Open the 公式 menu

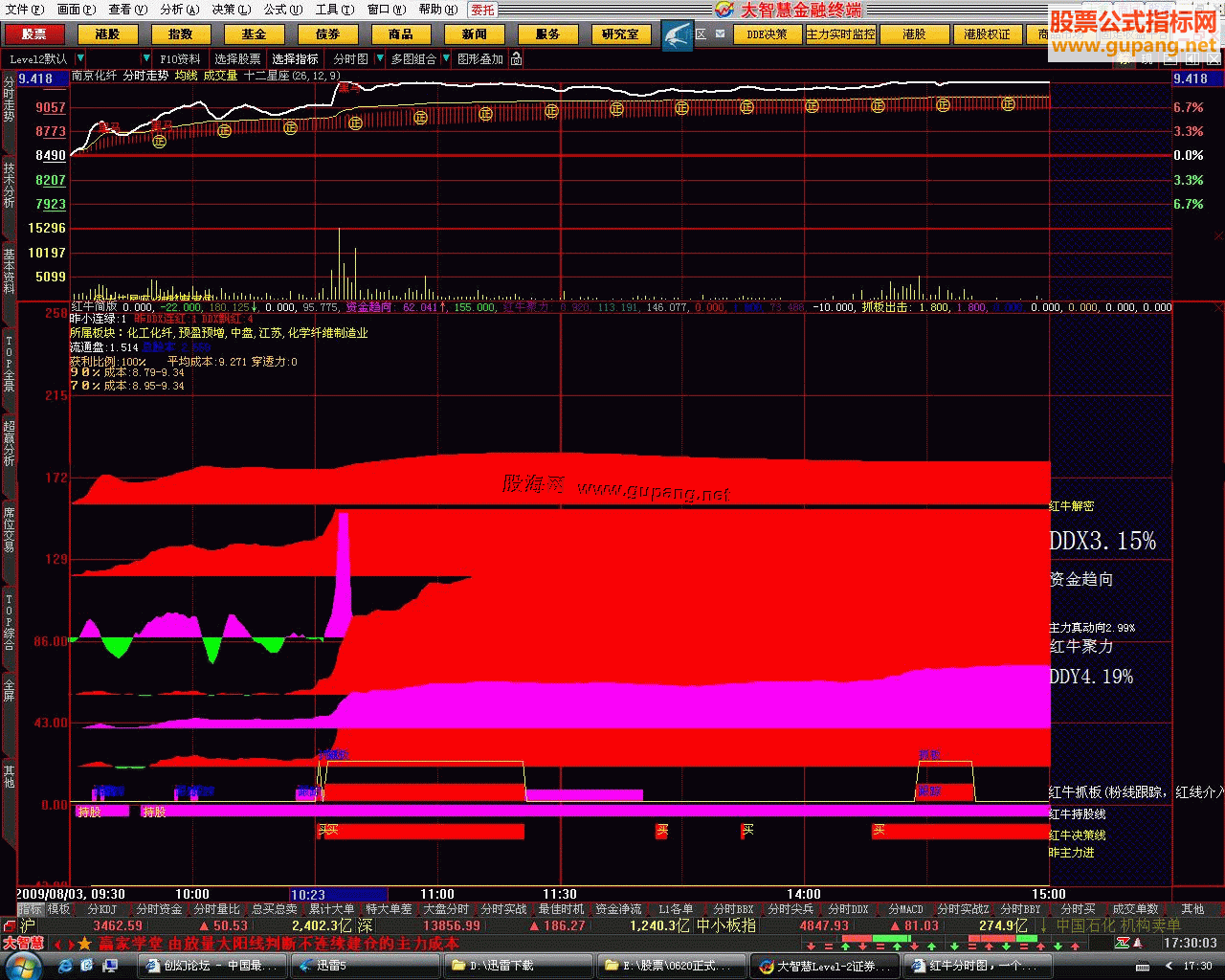point(282,10)
